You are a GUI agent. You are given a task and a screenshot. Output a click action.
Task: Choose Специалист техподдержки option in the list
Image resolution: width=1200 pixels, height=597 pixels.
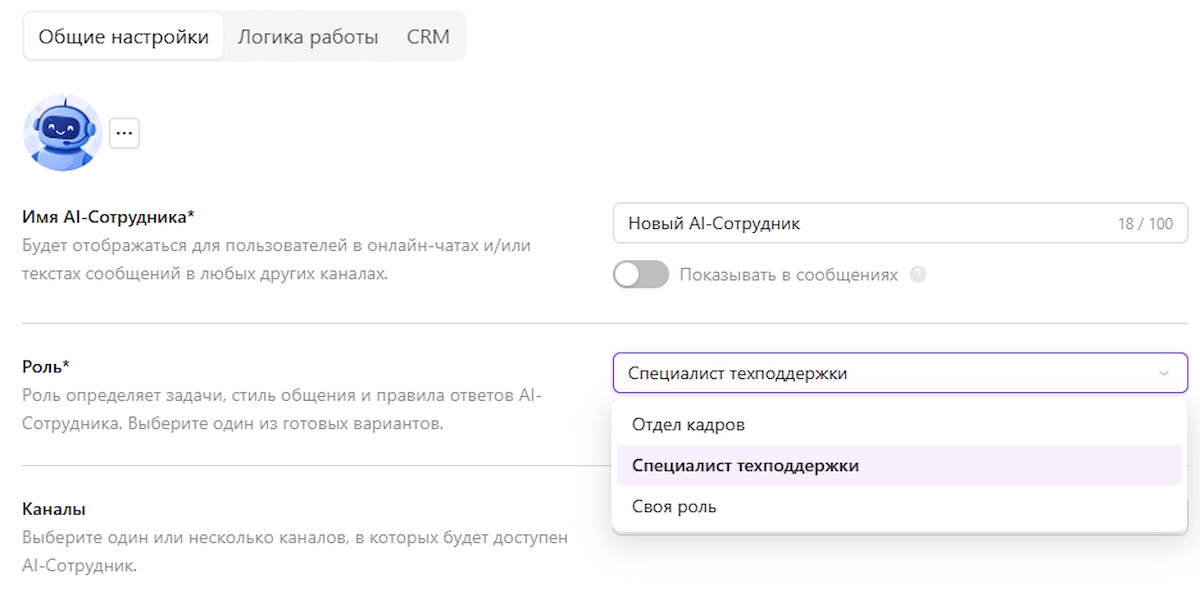click(899, 466)
